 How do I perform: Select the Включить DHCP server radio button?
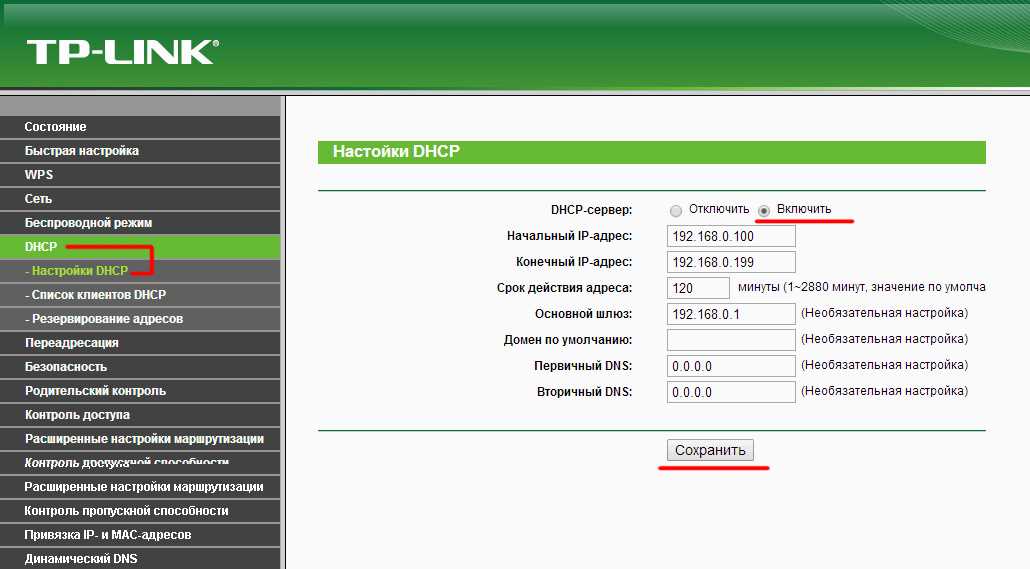point(763,210)
